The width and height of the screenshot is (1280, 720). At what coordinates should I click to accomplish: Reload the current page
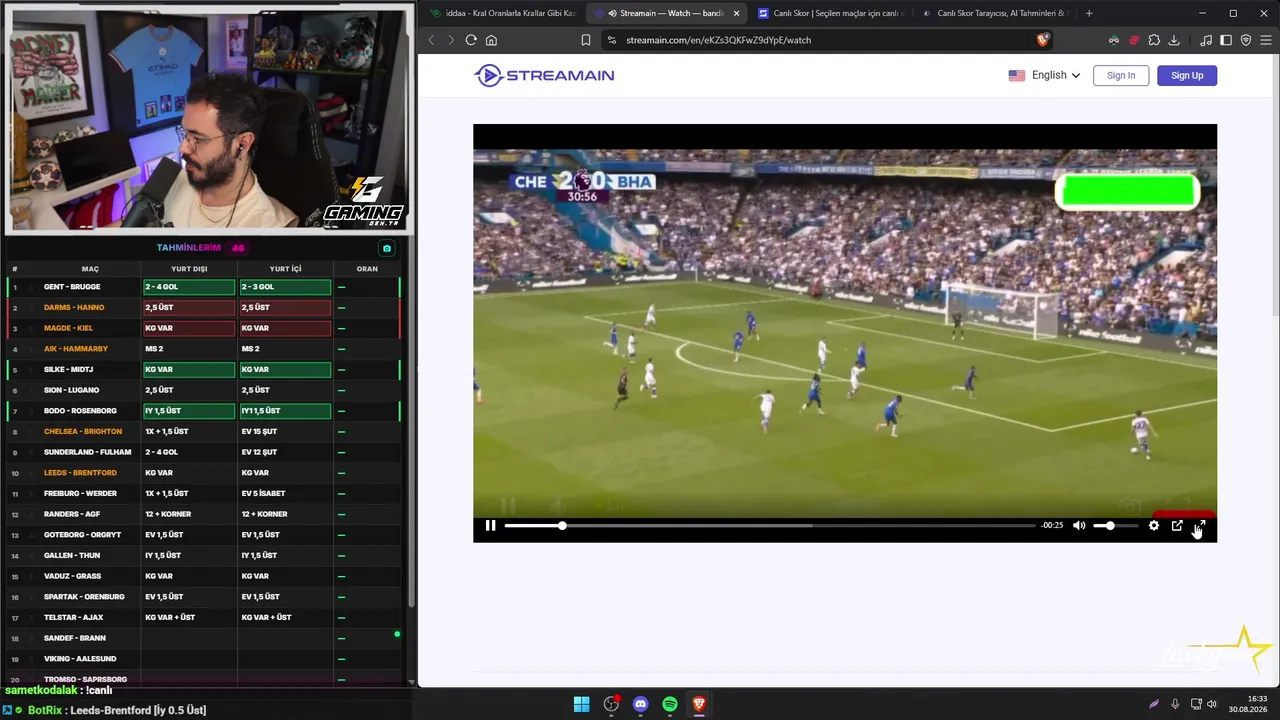(471, 40)
